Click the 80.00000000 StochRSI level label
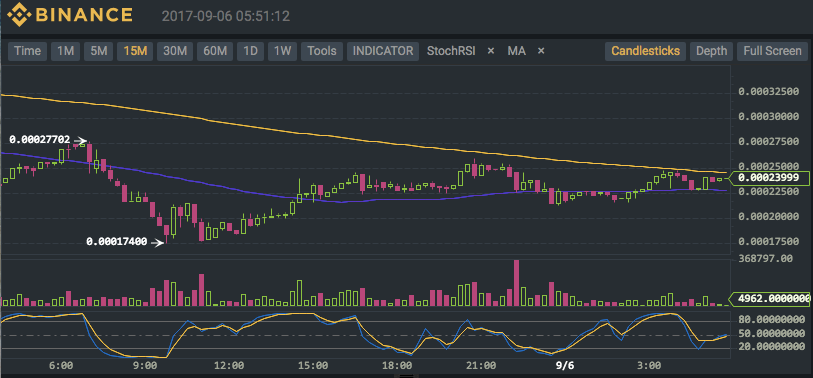 pos(772,320)
